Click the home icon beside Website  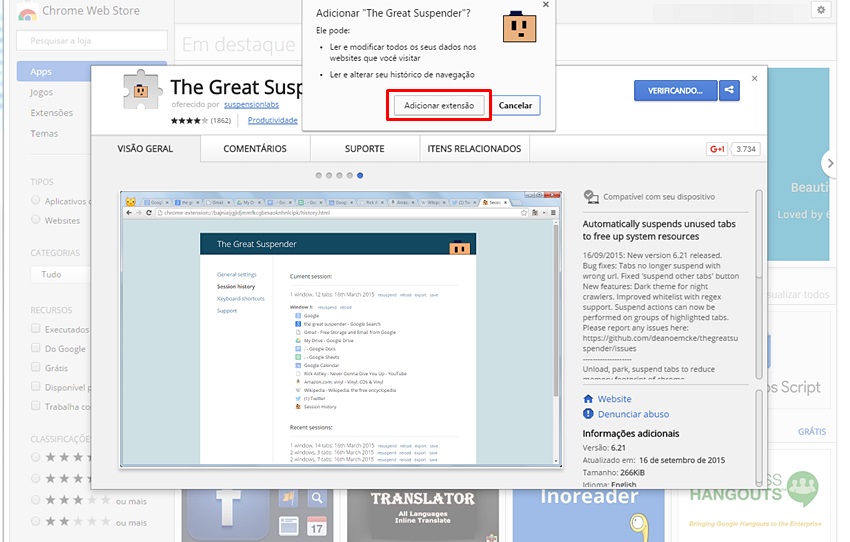tap(588, 399)
